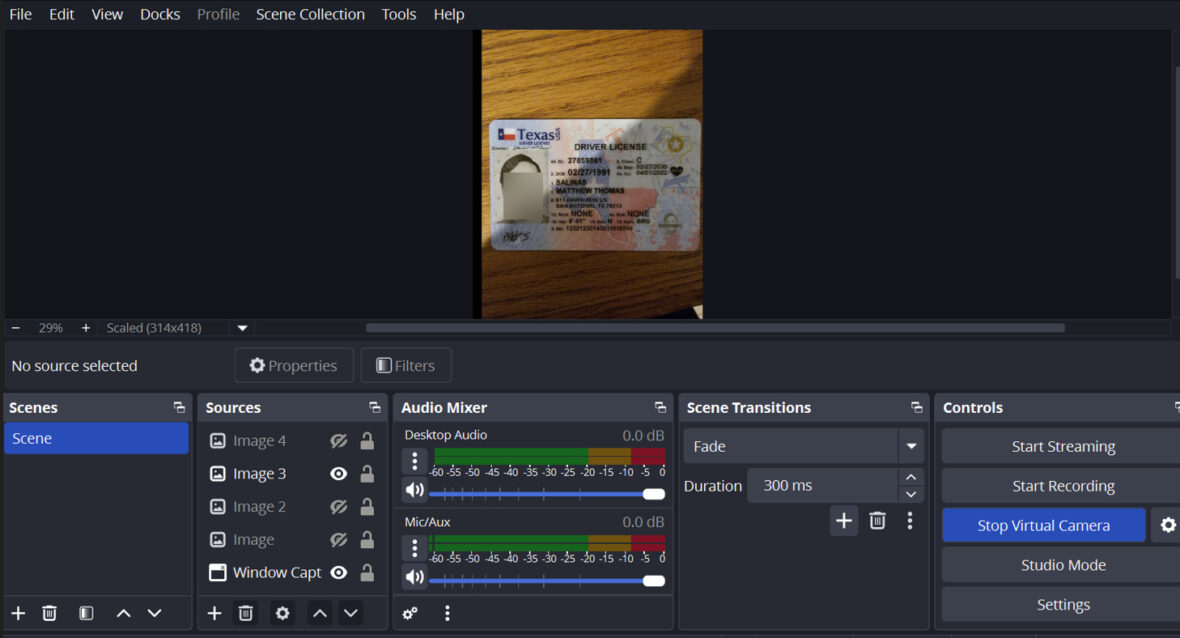Open advanced audio properties gear in Audio Mixer
This screenshot has height=638, width=1180.
(408, 612)
